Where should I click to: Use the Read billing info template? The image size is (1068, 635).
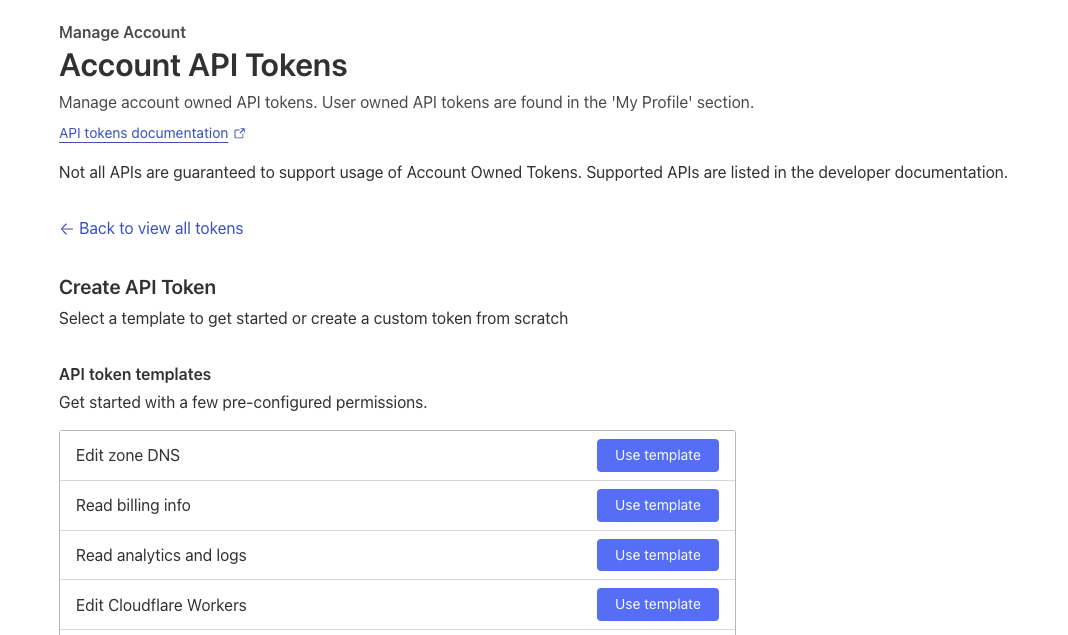[x=657, y=505]
